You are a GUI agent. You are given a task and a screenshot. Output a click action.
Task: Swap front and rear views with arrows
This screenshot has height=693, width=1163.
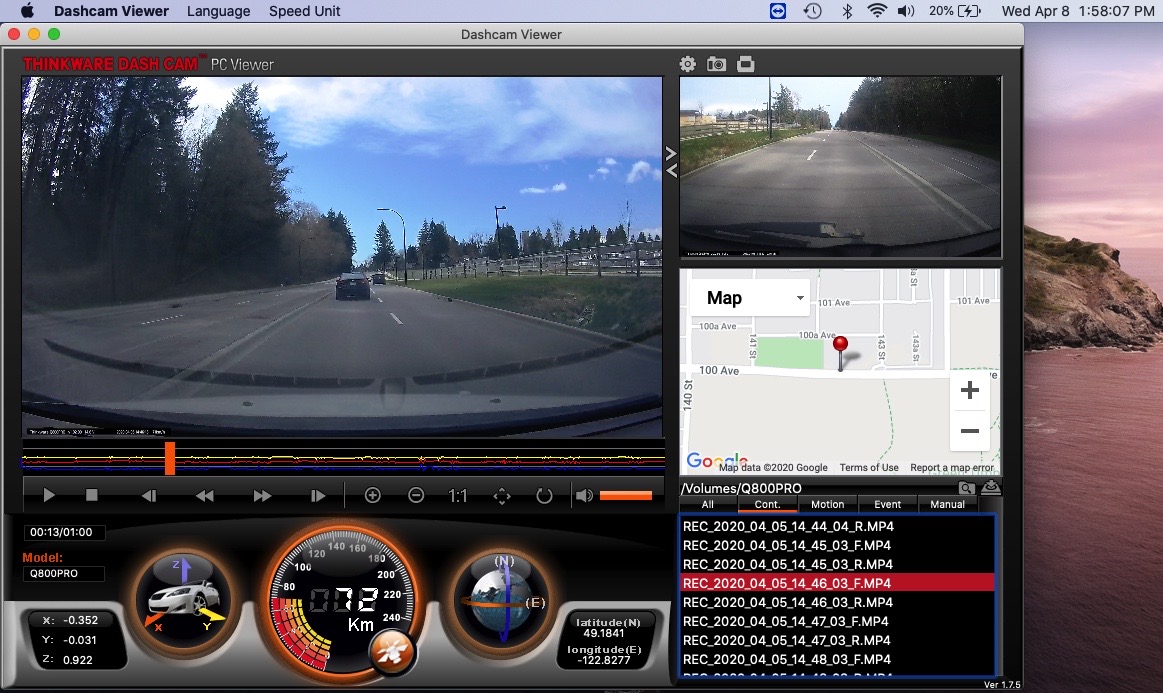[671, 162]
